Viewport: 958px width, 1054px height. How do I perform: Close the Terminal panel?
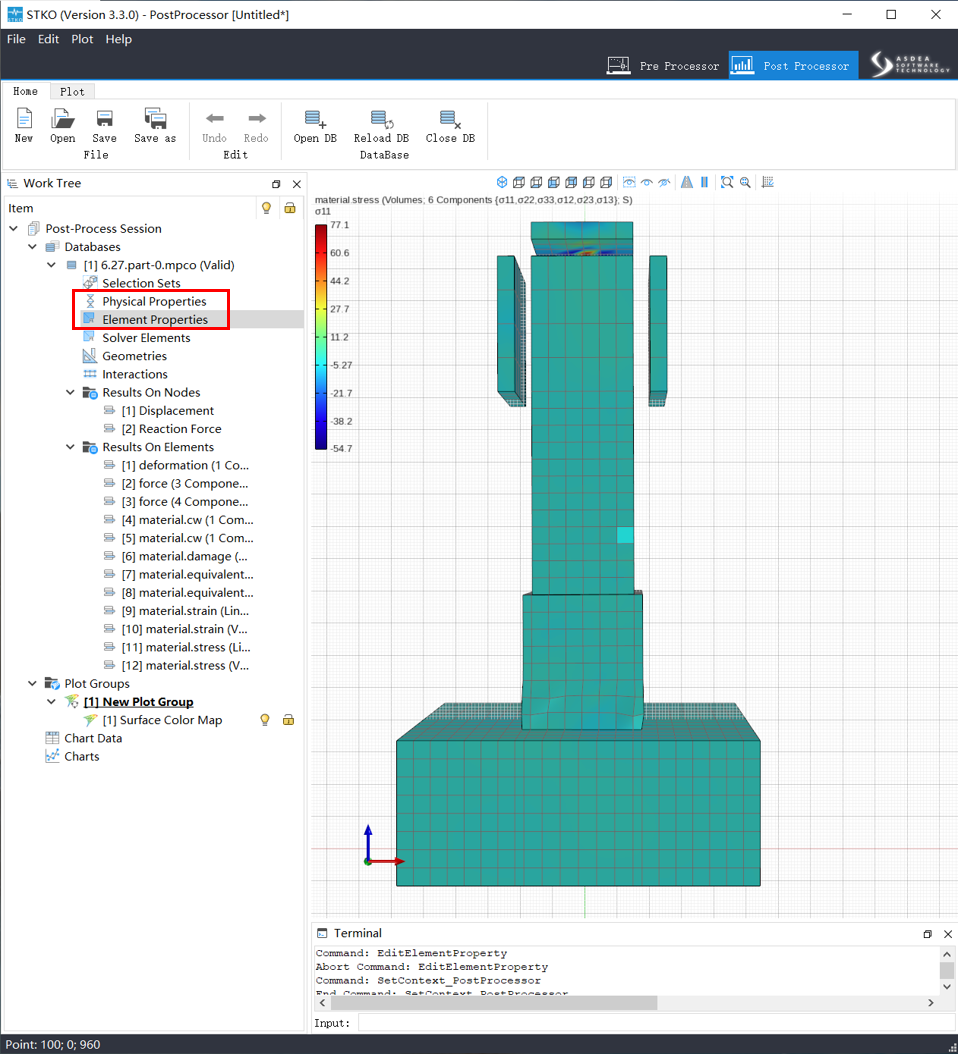pyautogui.click(x=948, y=934)
